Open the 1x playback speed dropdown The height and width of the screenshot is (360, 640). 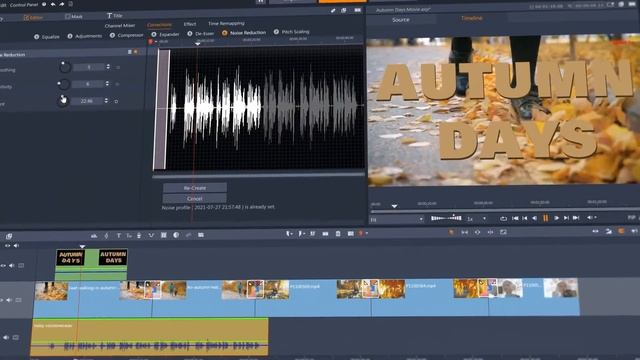point(484,219)
